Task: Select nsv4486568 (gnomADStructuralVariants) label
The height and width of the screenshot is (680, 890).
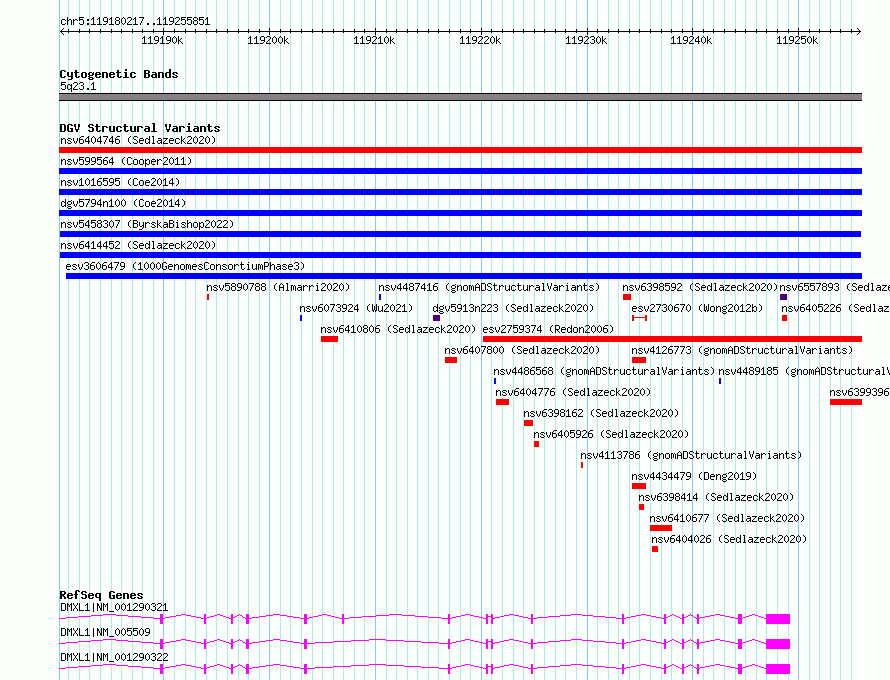Action: (604, 371)
